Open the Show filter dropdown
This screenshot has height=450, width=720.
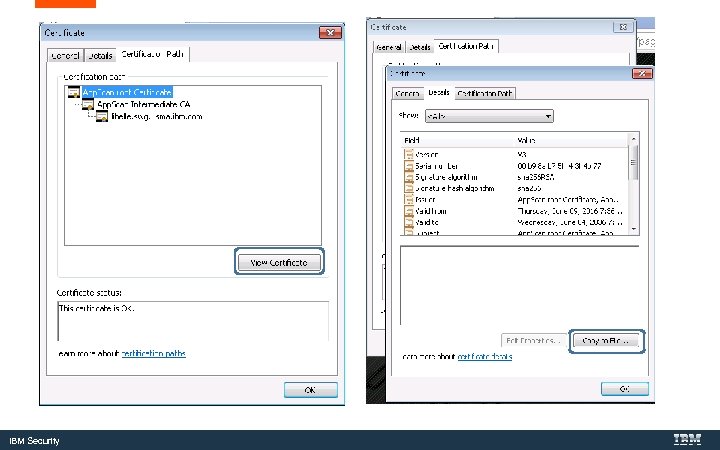tap(489, 116)
